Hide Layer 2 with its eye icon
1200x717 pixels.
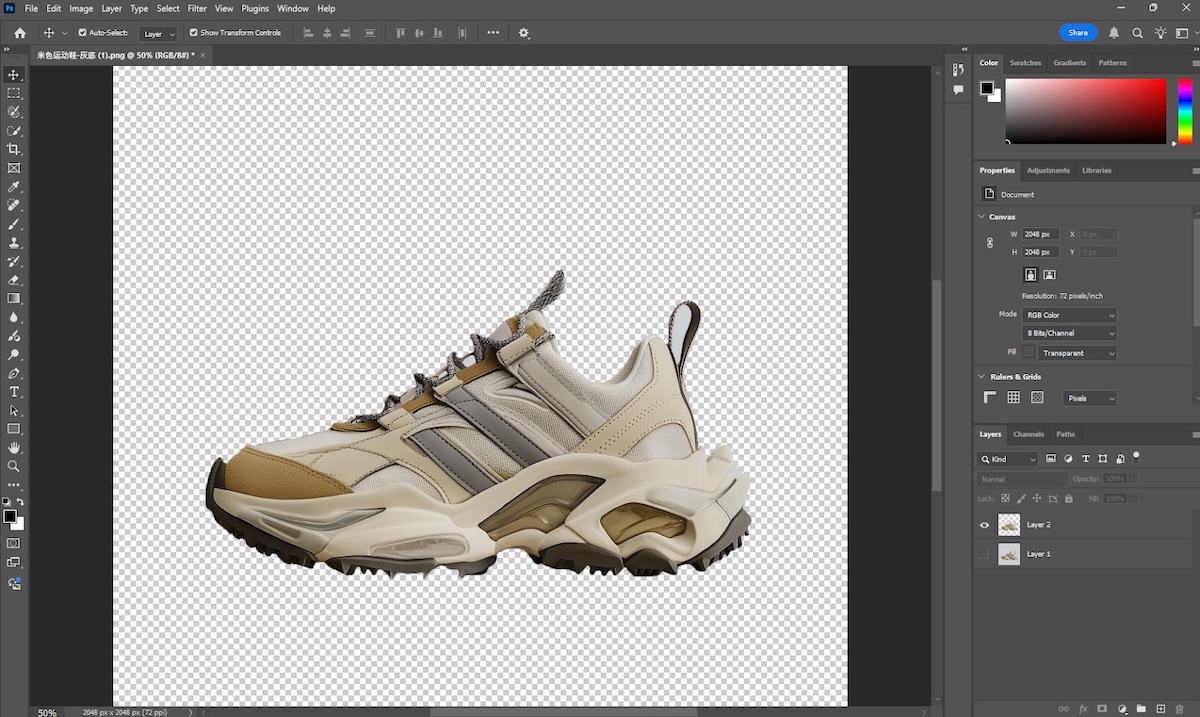coord(985,525)
